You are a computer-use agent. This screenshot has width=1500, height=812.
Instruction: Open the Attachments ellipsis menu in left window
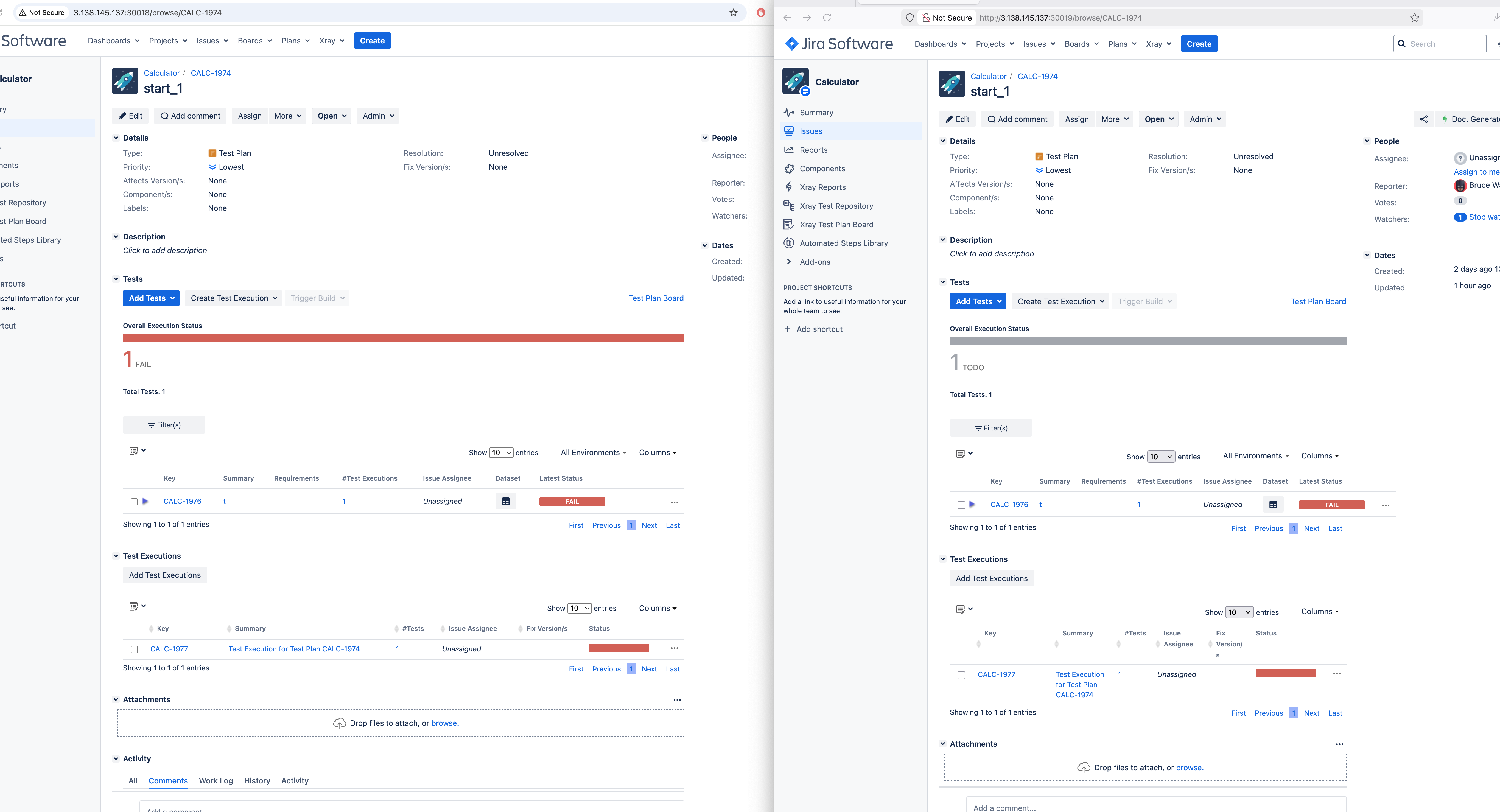(x=677, y=700)
